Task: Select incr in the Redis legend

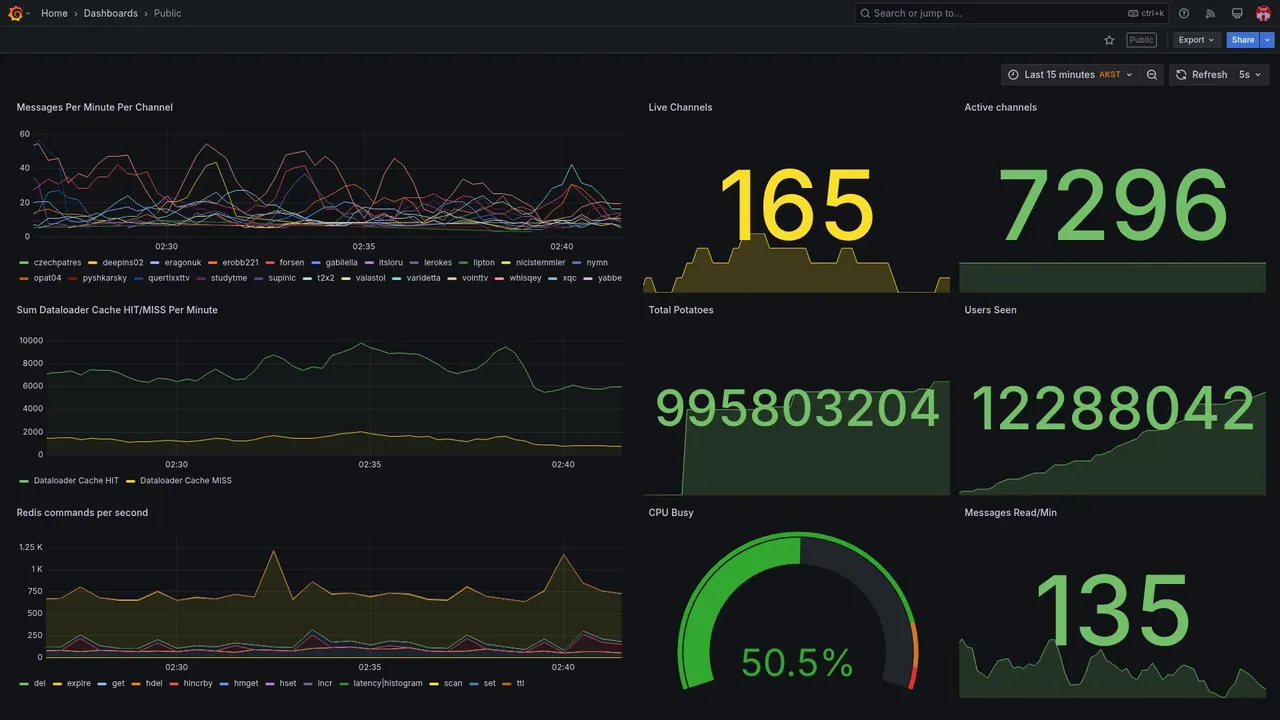Action: [325, 684]
